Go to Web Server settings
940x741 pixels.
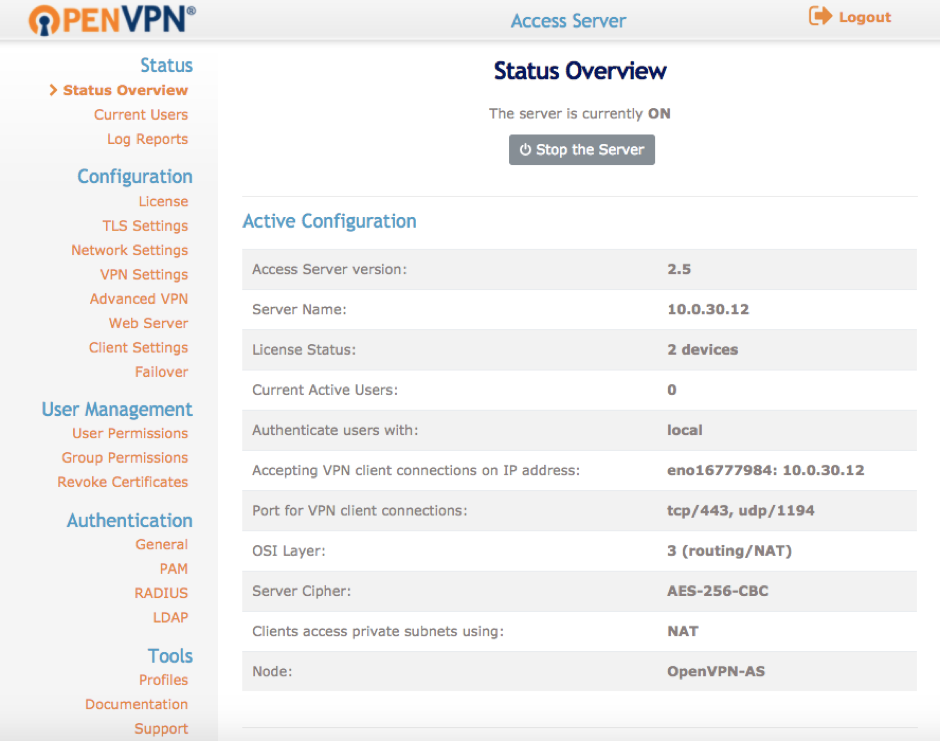click(149, 323)
